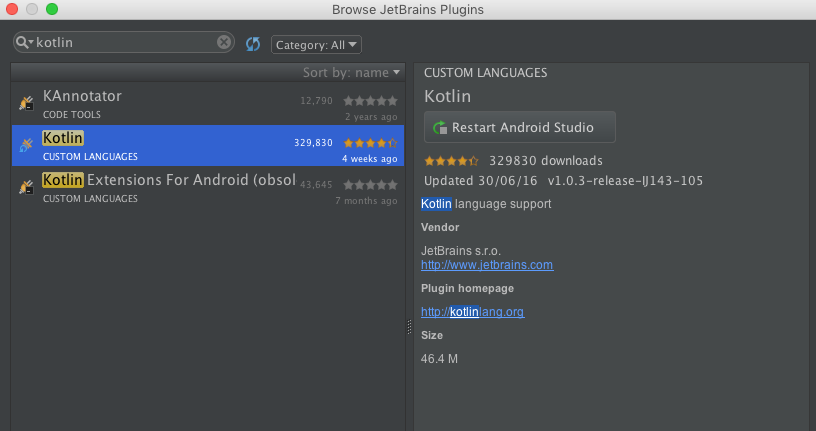816x431 pixels.
Task: Click Kotlin Extensions For Android plugin icon
Action: click(x=26, y=187)
